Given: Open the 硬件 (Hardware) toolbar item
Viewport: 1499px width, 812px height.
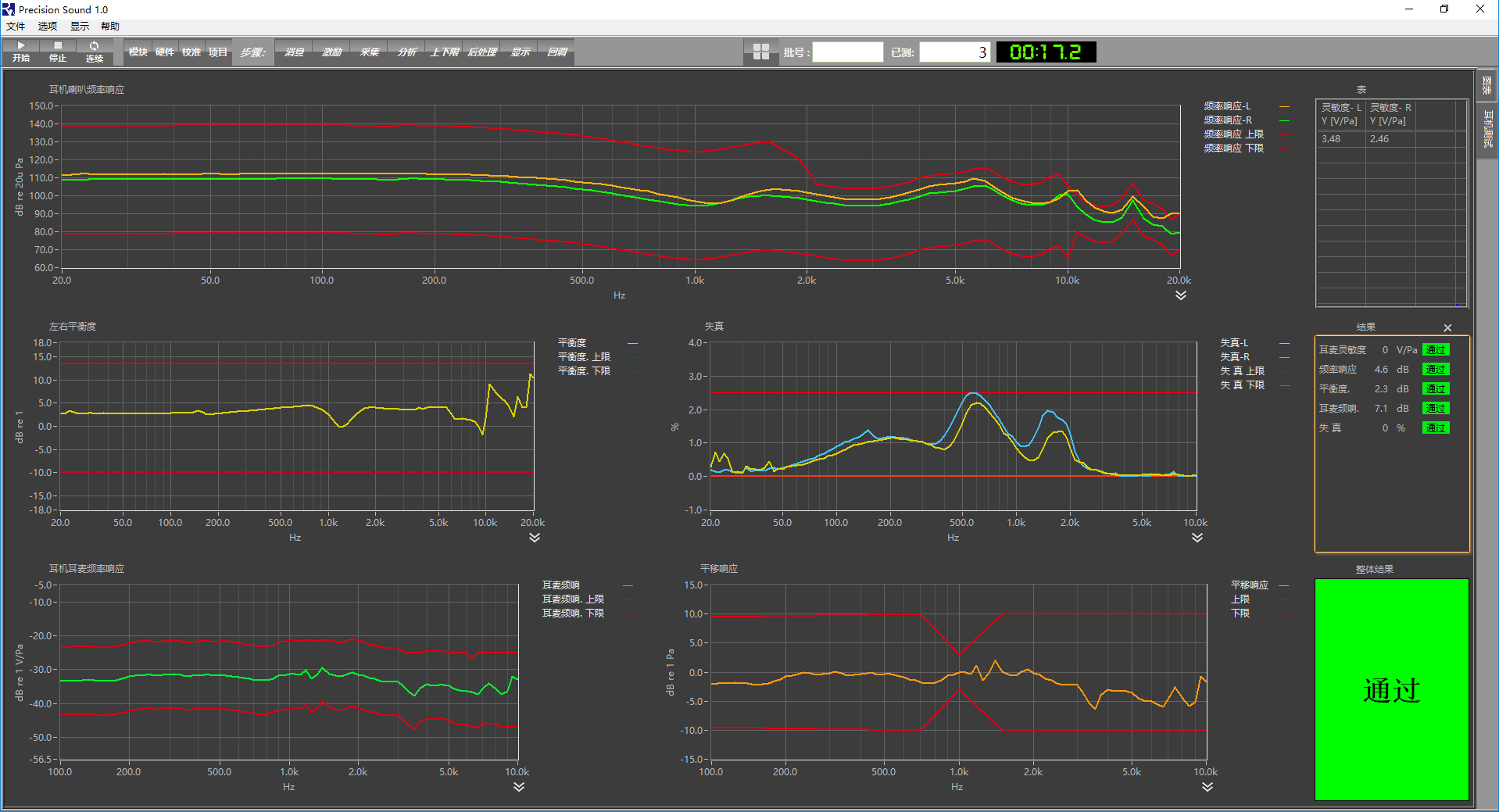Looking at the screenshot, I should coord(165,52).
